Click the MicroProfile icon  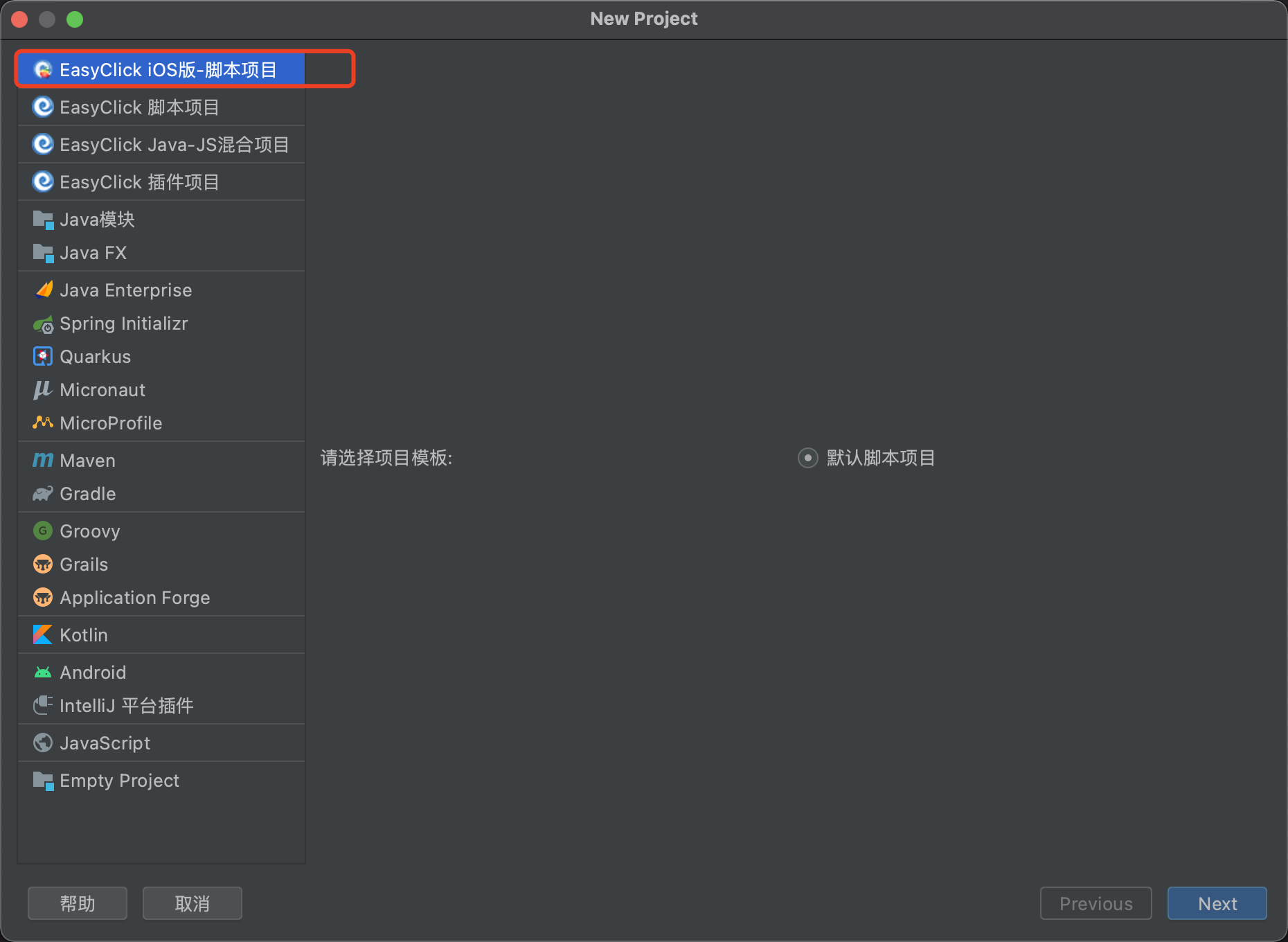(x=43, y=423)
